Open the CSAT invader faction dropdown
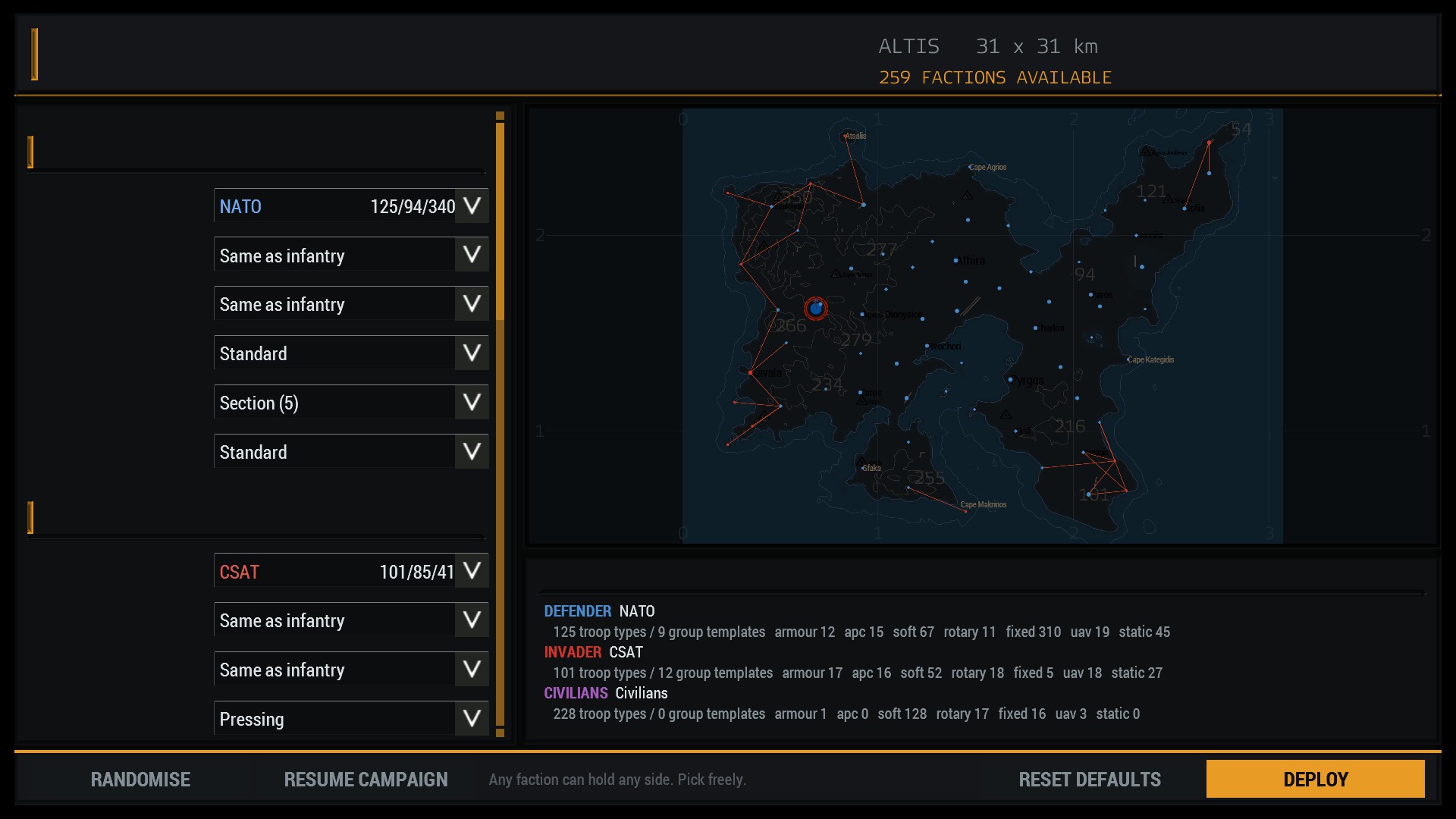This screenshot has height=819, width=1456. [351, 571]
